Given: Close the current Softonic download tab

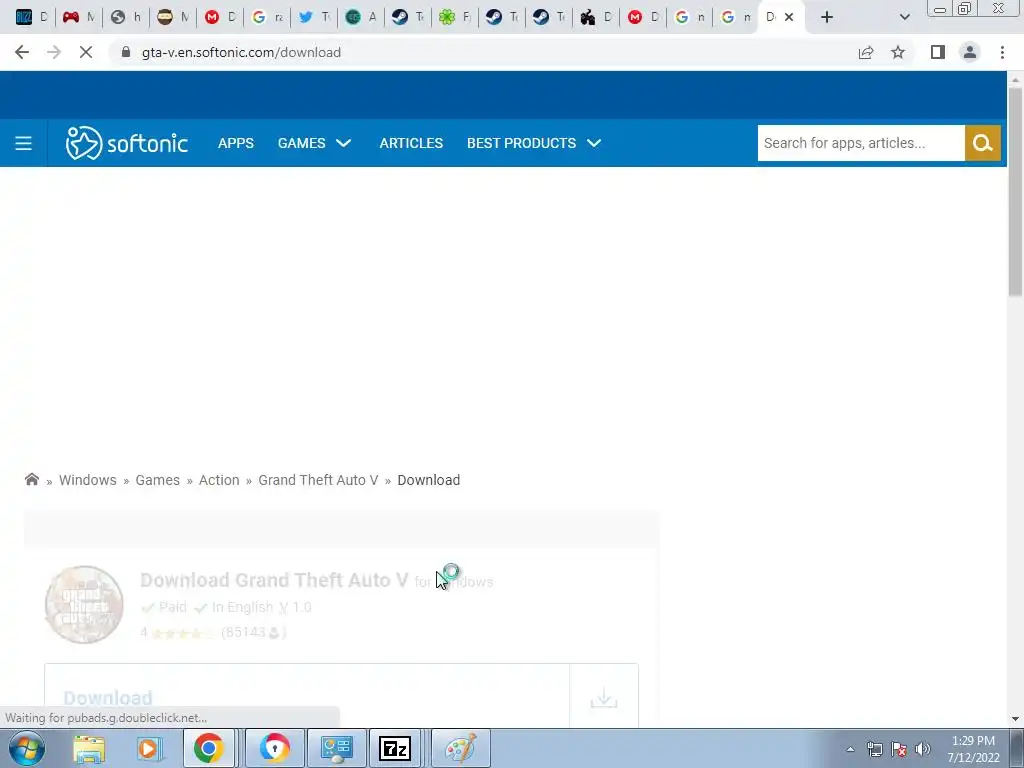Looking at the screenshot, I should point(789,17).
